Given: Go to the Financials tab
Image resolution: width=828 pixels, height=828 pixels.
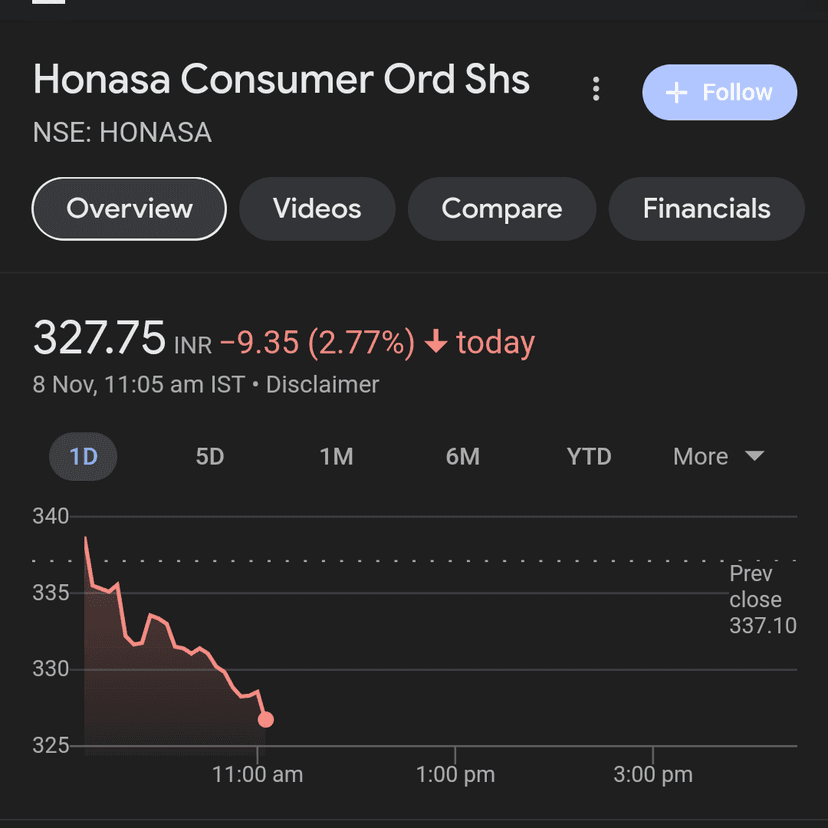Looking at the screenshot, I should click(706, 209).
